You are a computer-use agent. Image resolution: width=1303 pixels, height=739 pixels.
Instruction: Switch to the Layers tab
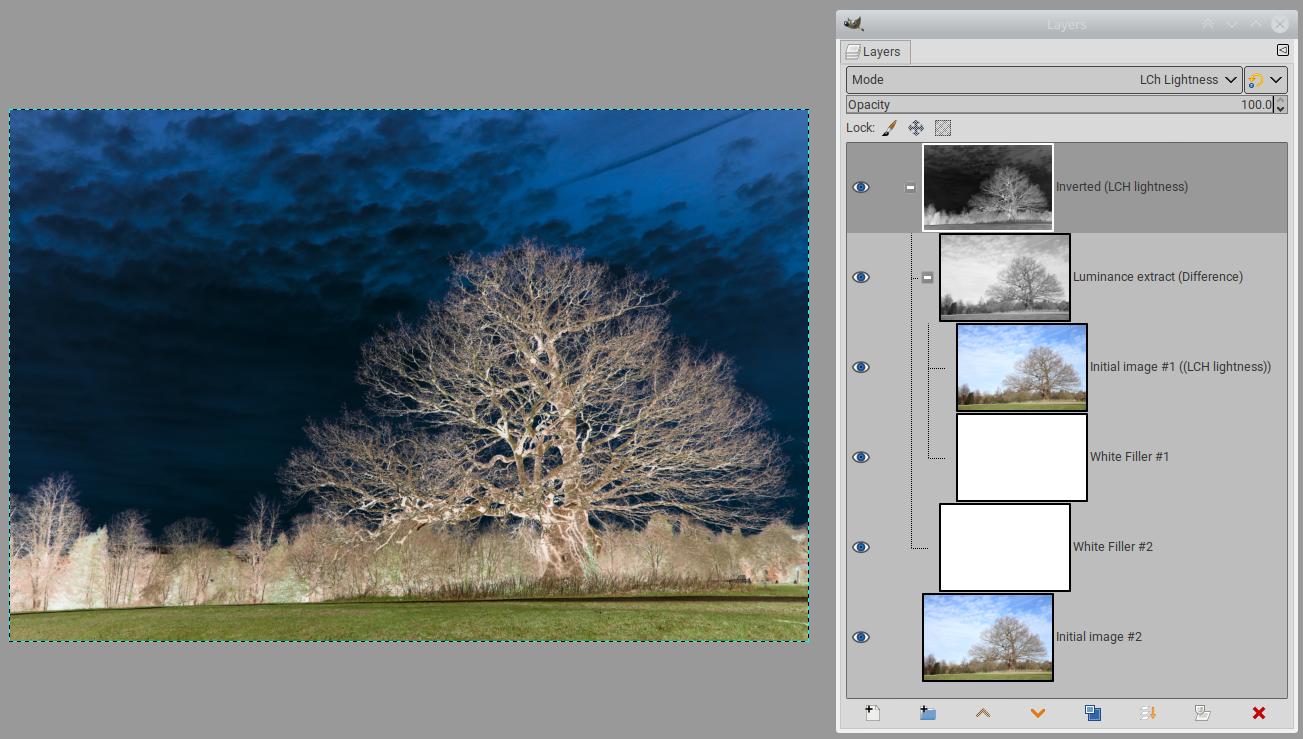tap(874, 52)
